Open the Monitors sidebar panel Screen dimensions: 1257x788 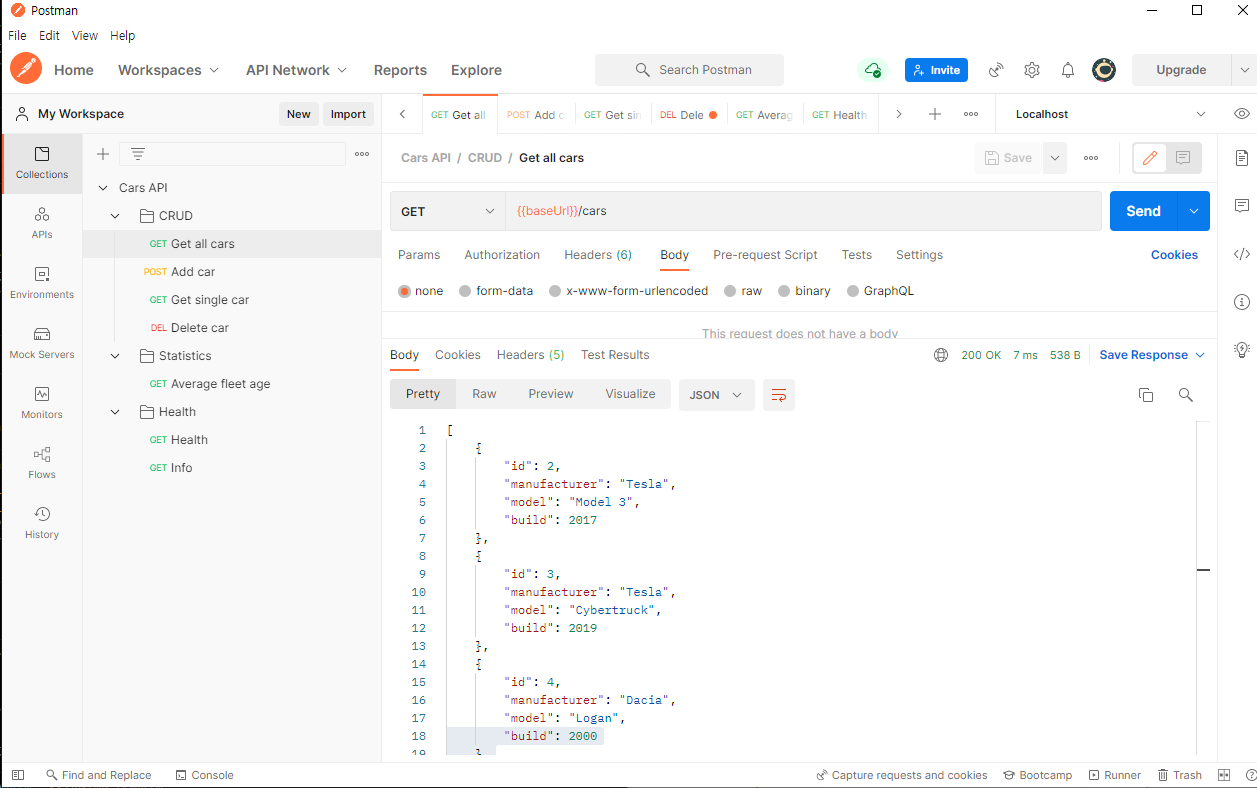tap(42, 404)
